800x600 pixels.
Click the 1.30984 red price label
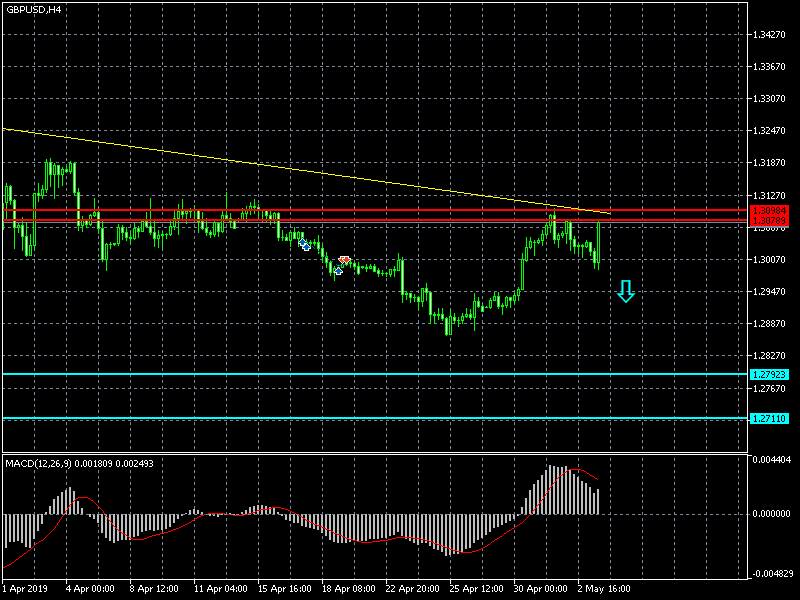pyautogui.click(x=769, y=210)
